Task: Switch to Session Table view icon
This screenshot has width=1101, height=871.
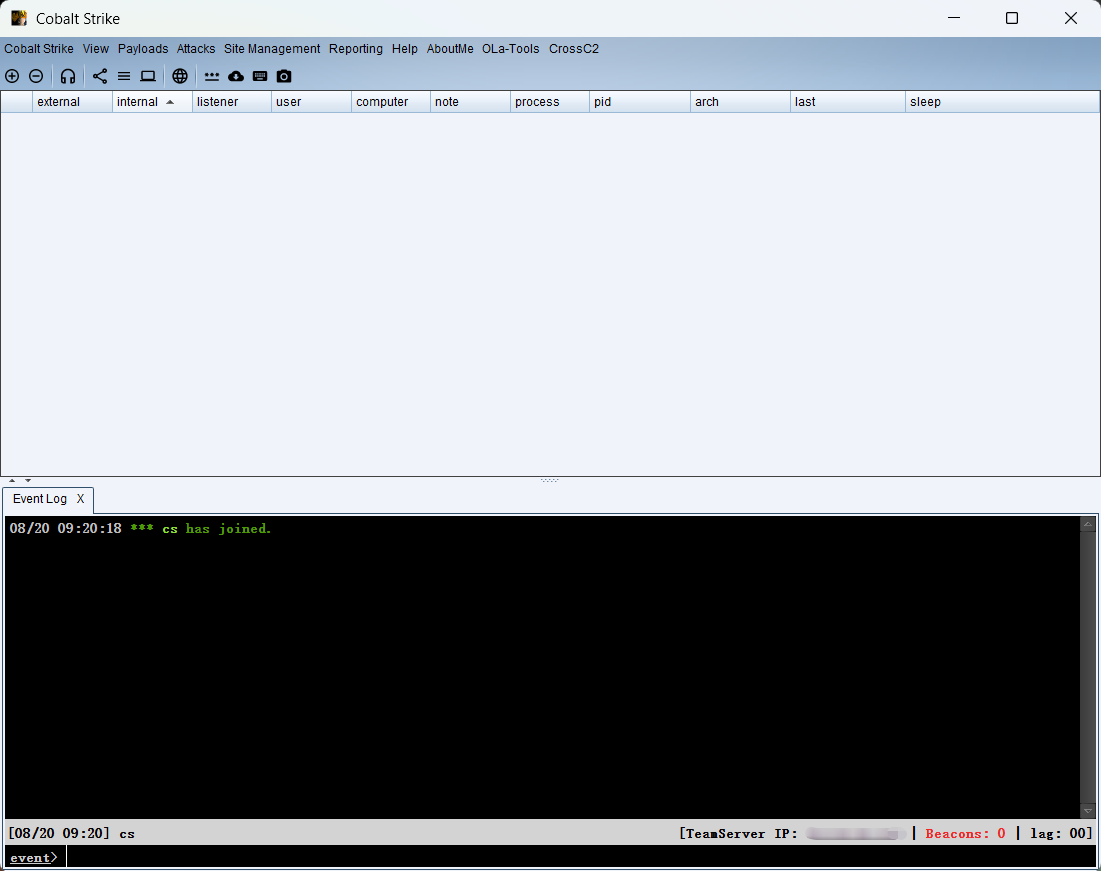Action: [x=124, y=76]
